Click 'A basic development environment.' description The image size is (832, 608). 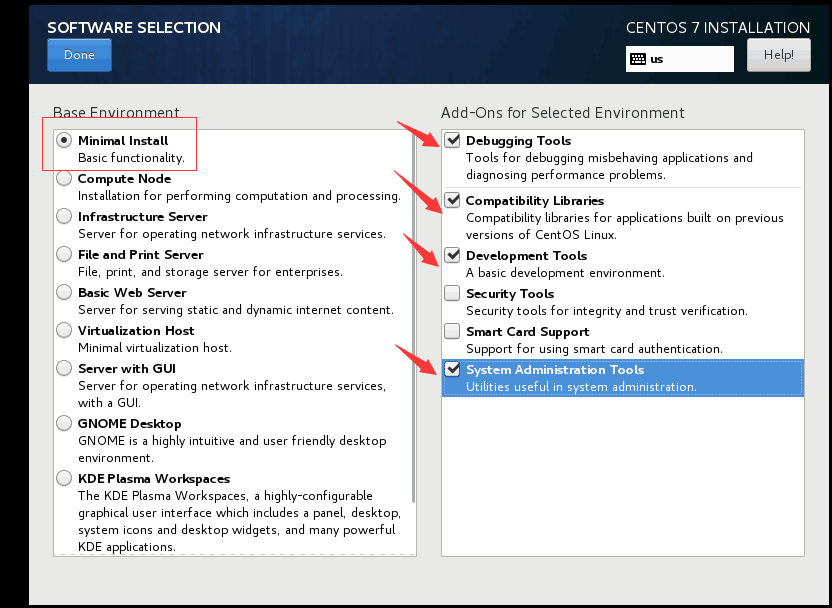565,273
